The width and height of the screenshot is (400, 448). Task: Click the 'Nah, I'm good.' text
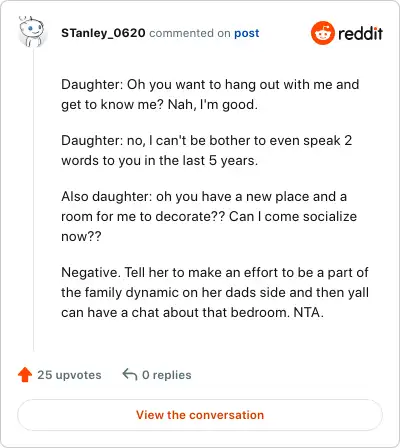pos(213,105)
